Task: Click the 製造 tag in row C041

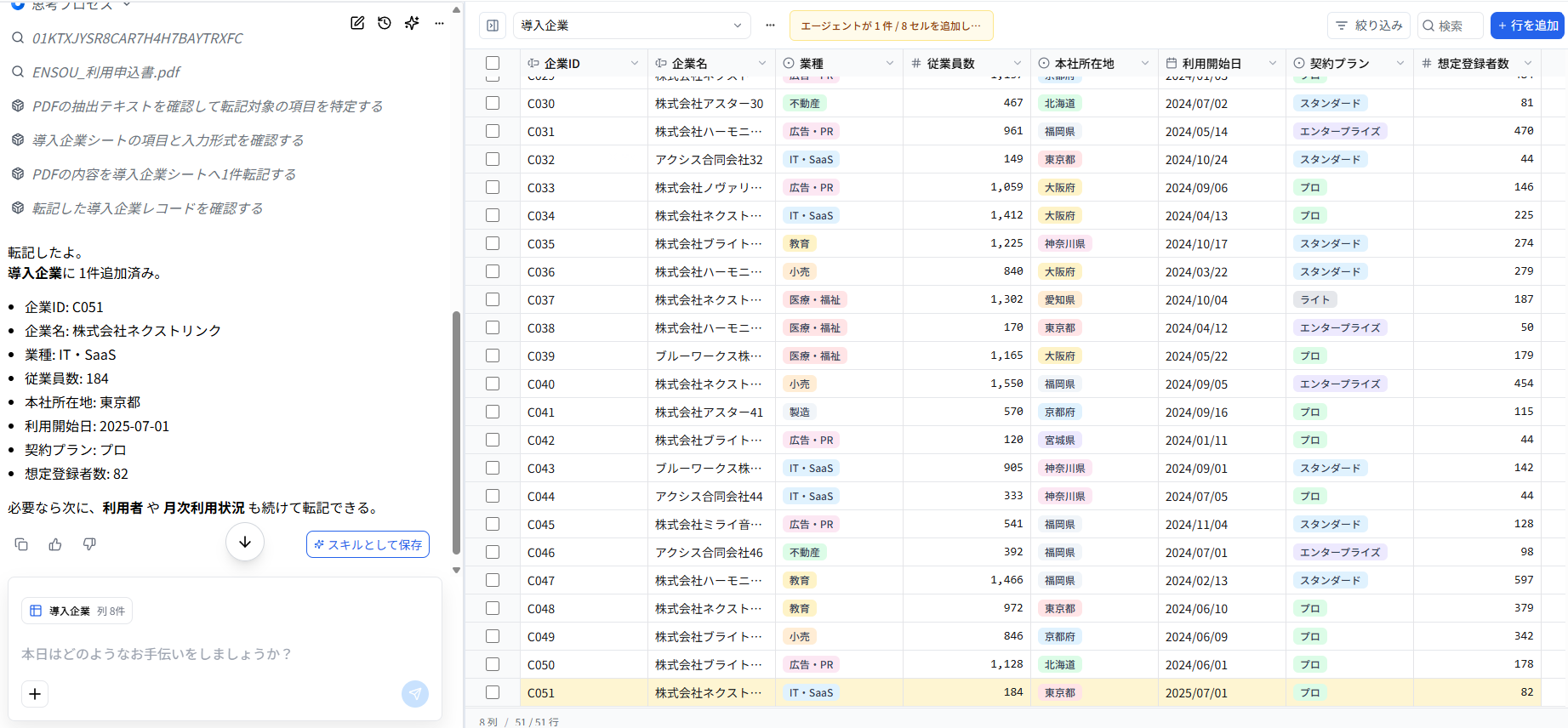Action: click(800, 412)
